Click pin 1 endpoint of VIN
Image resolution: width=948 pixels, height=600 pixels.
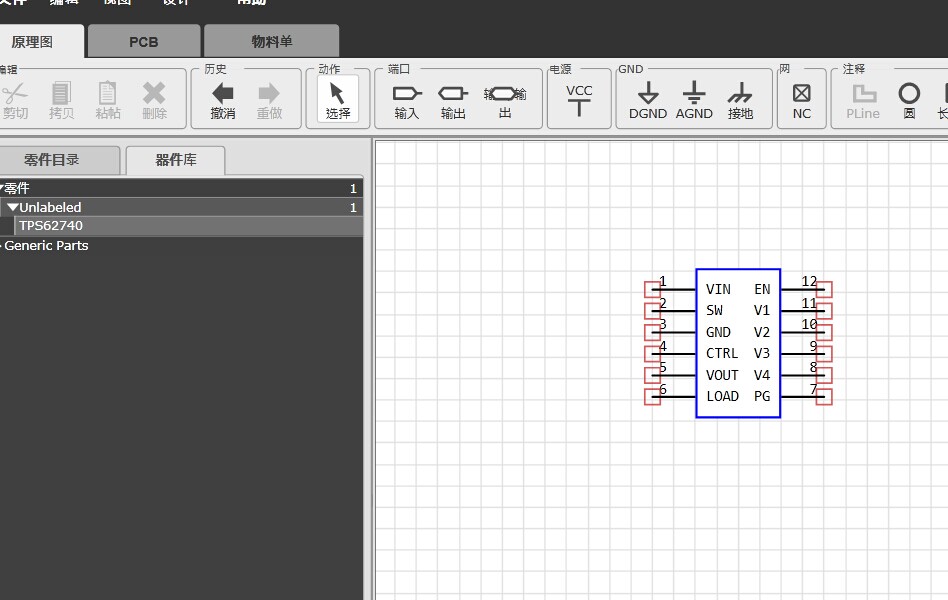(x=652, y=289)
